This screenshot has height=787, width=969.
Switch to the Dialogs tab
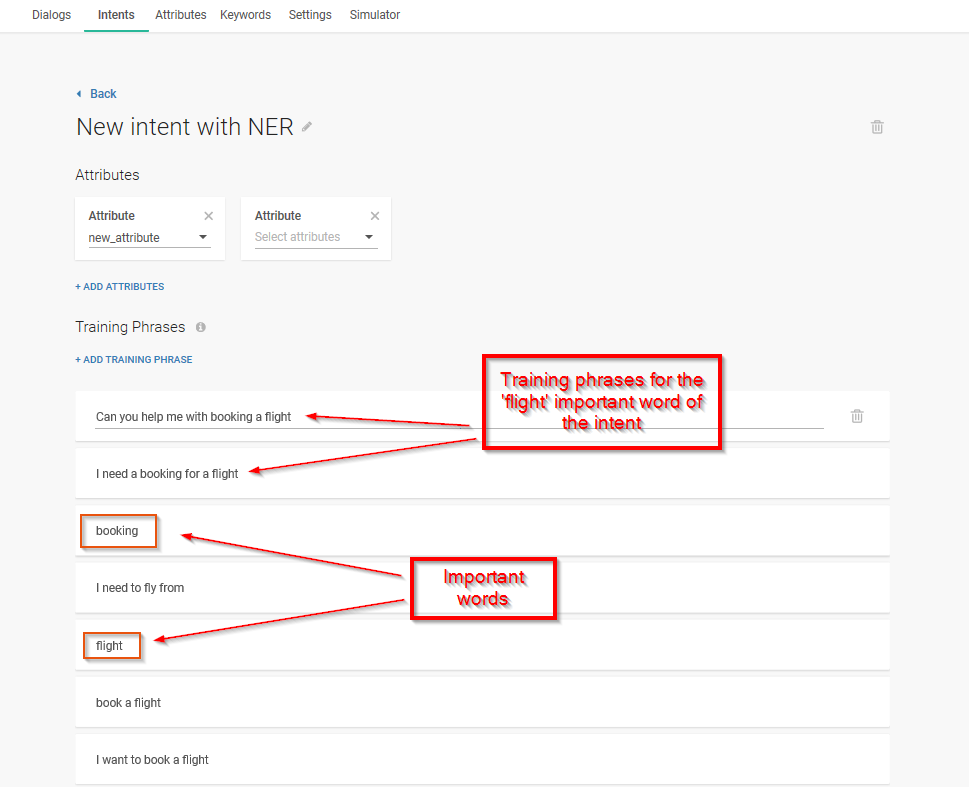point(51,15)
